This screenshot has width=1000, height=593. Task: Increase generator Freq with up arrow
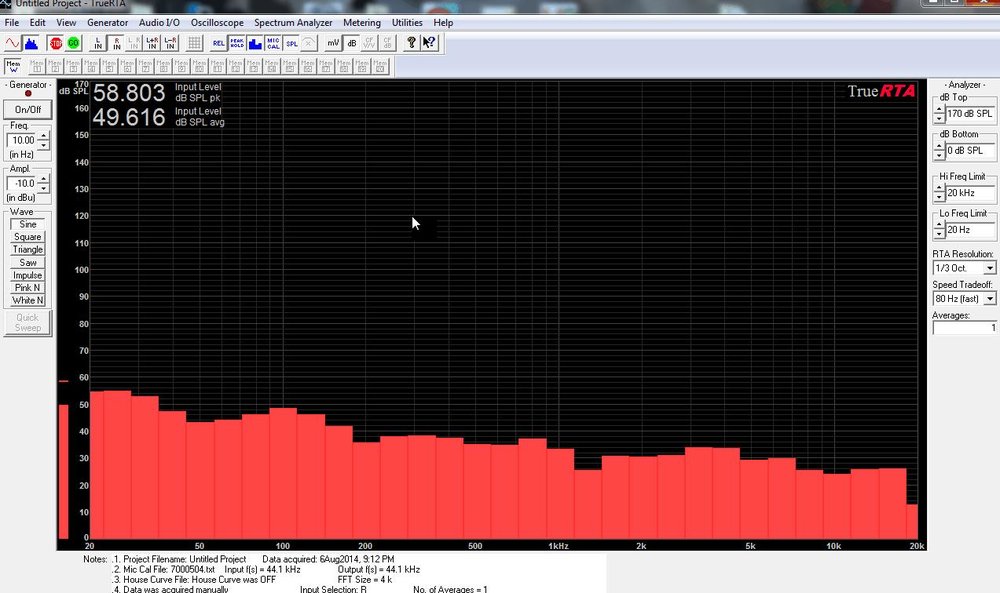click(43, 136)
